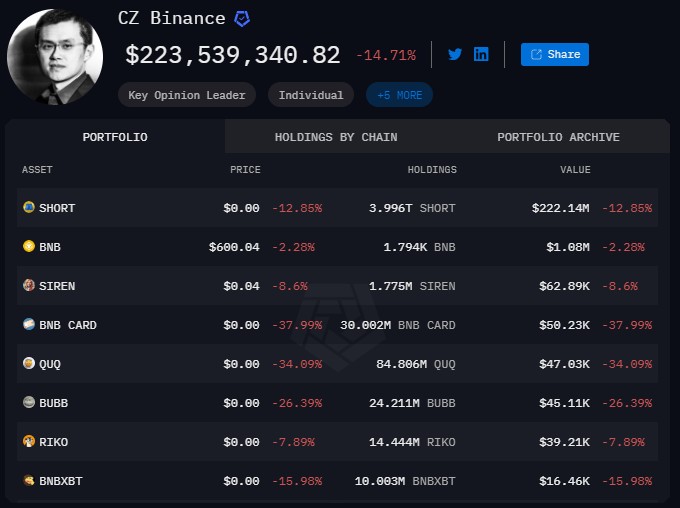Click the RIKO token icon

click(x=29, y=441)
